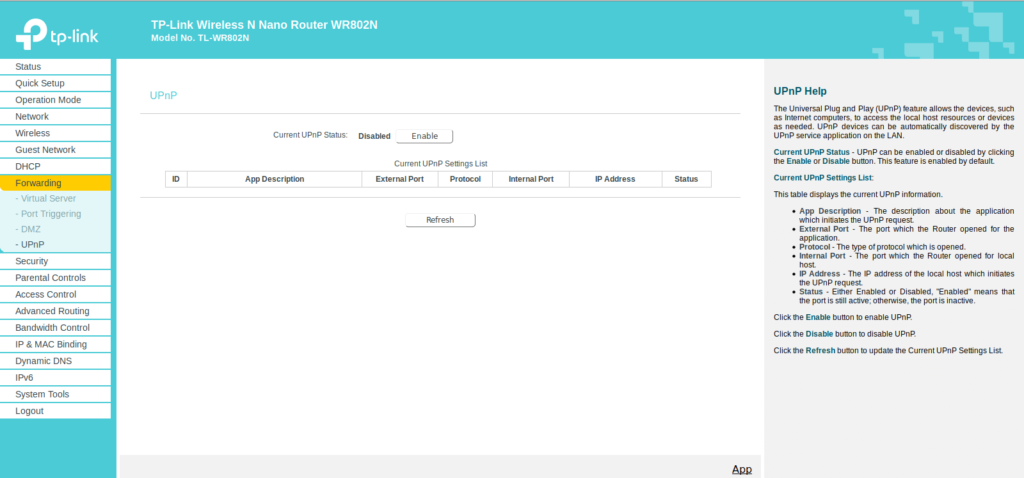Open System Tools menu
Screen dimensions: 1024x478
pyautogui.click(x=42, y=394)
